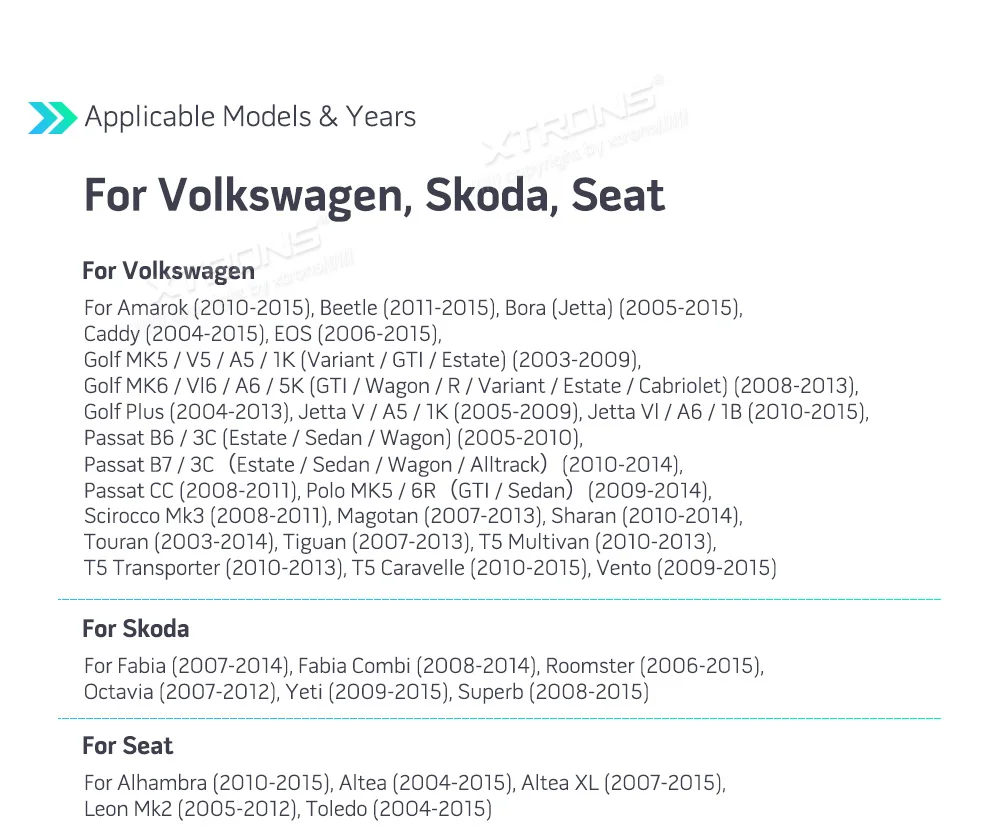This screenshot has height=837, width=1000.
Task: Select the "For Volkswagen, Skoda, Seat" title
Action: tap(374, 194)
